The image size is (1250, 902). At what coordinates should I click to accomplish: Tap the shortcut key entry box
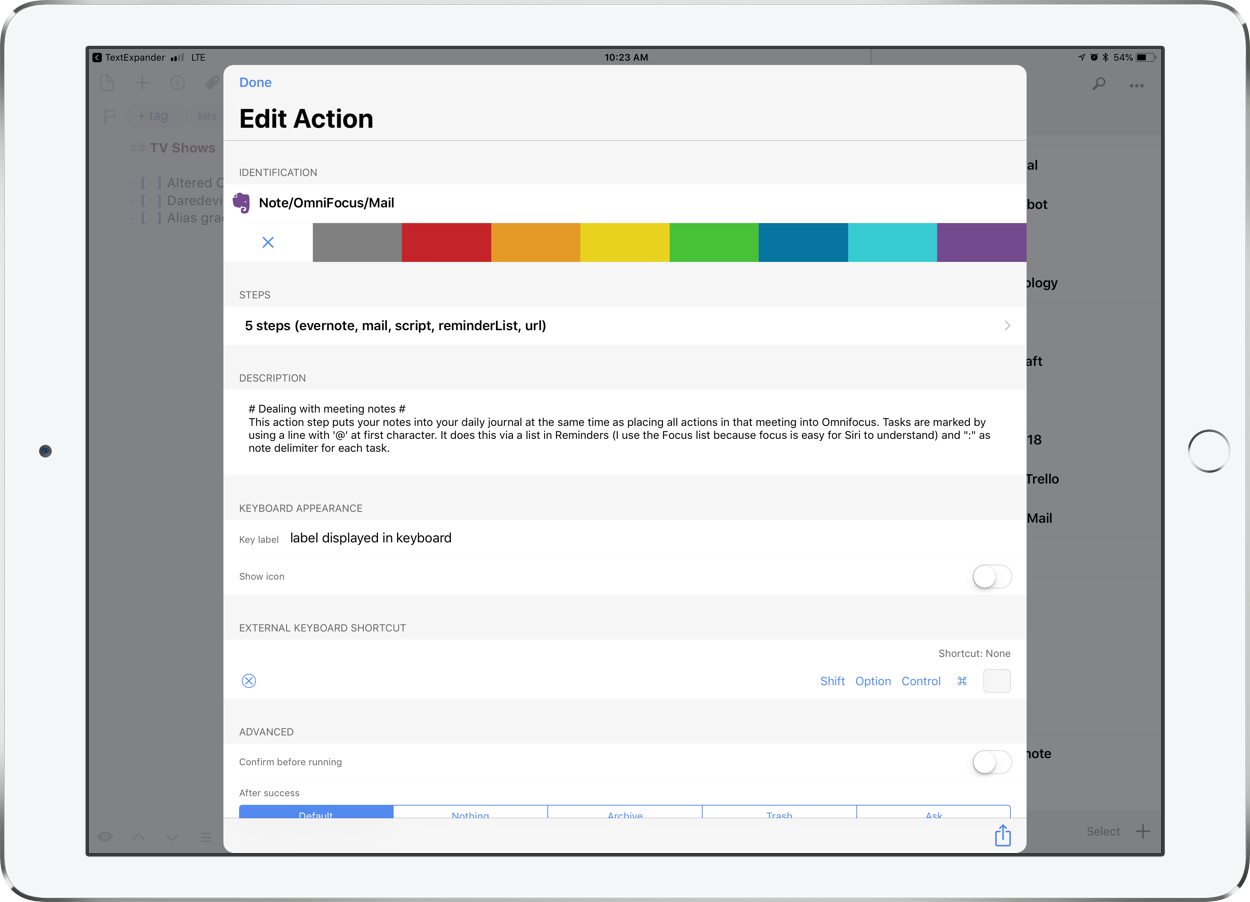(x=997, y=681)
